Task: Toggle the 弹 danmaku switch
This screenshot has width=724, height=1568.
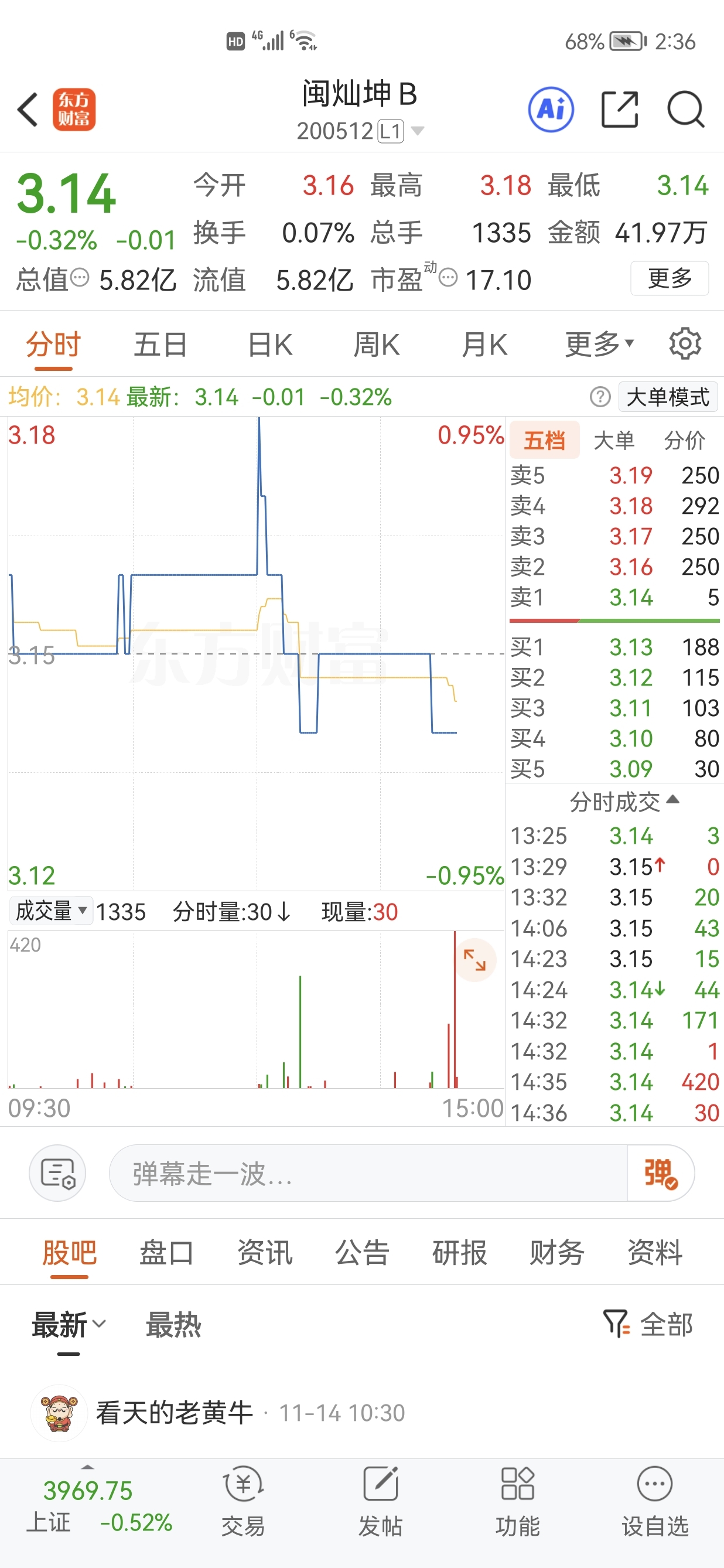Action: coord(660,1173)
